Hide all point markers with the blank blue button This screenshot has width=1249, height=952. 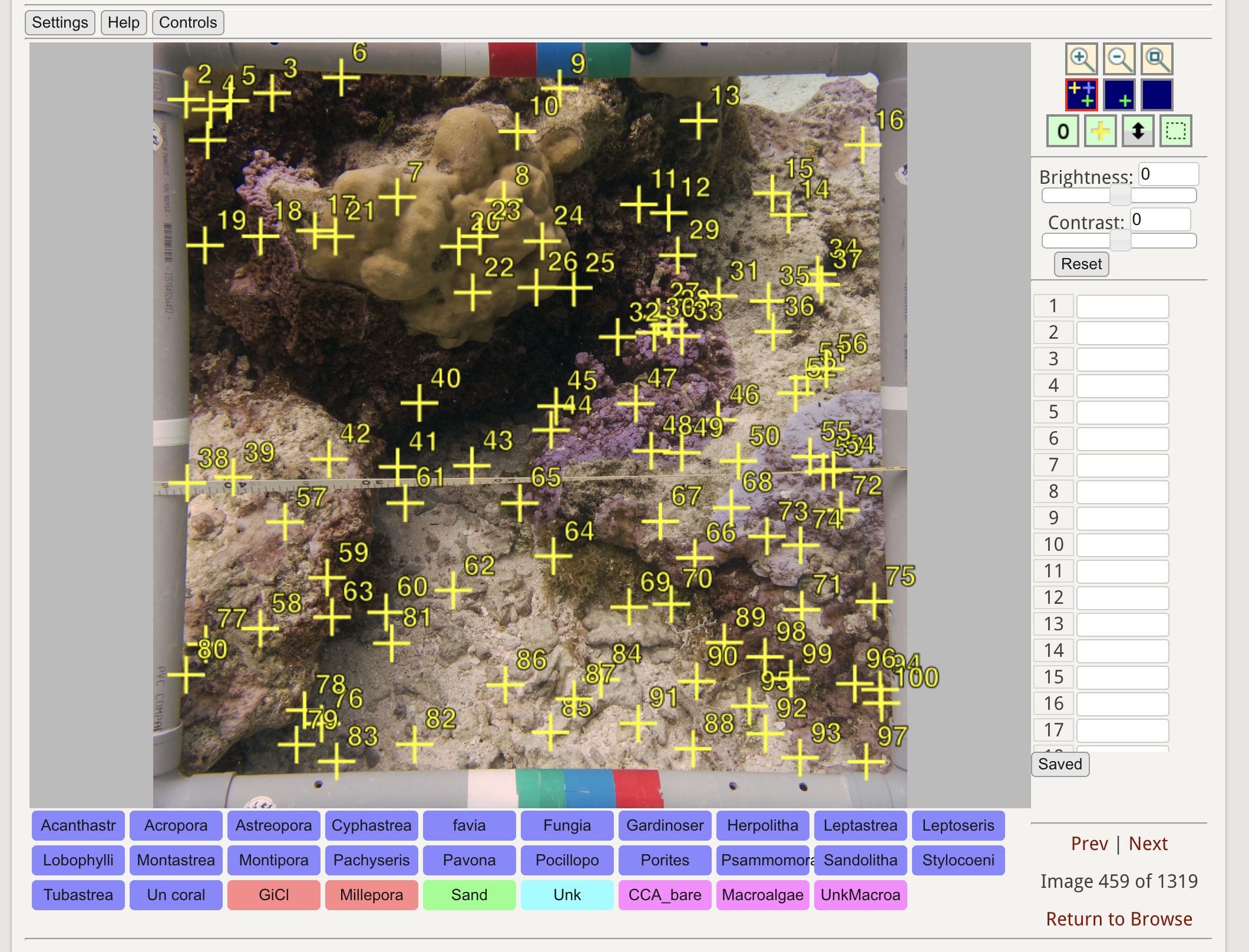pyautogui.click(x=1157, y=94)
